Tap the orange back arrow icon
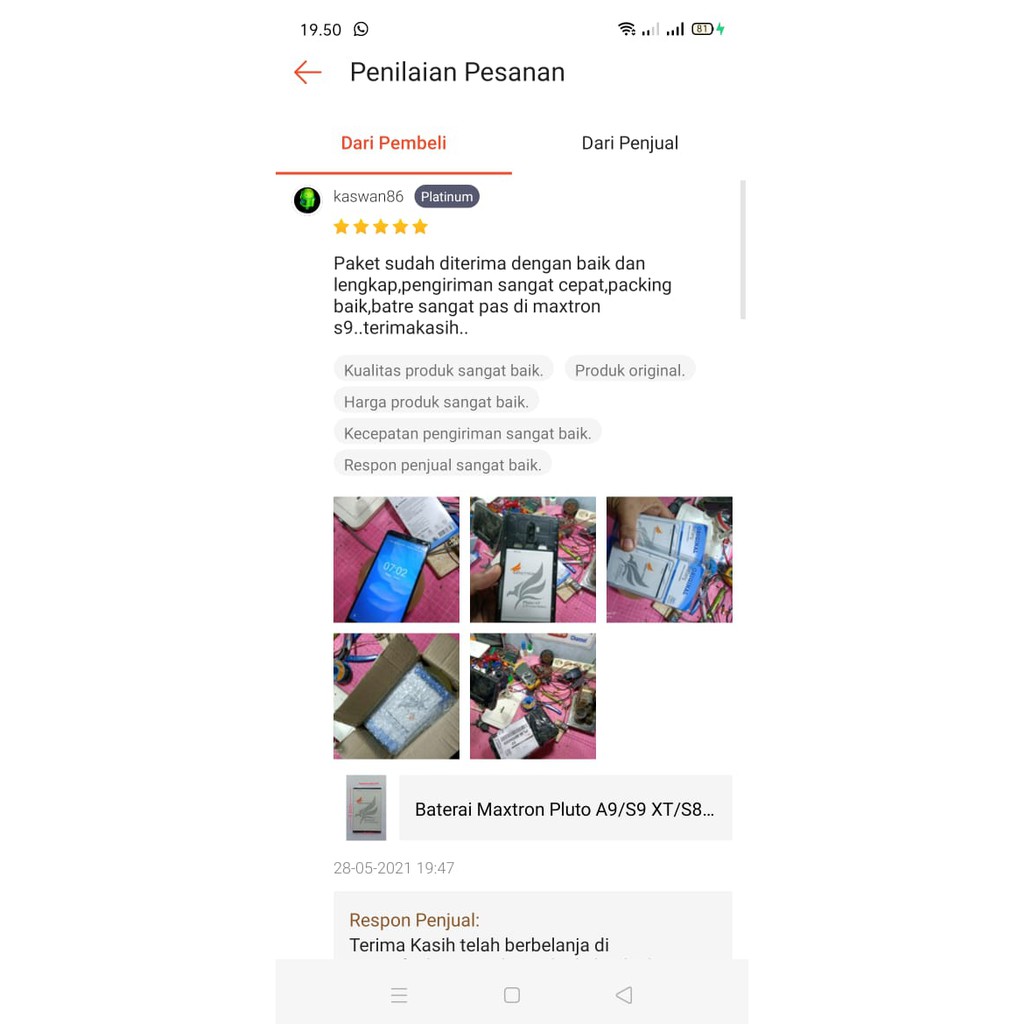 (x=308, y=72)
